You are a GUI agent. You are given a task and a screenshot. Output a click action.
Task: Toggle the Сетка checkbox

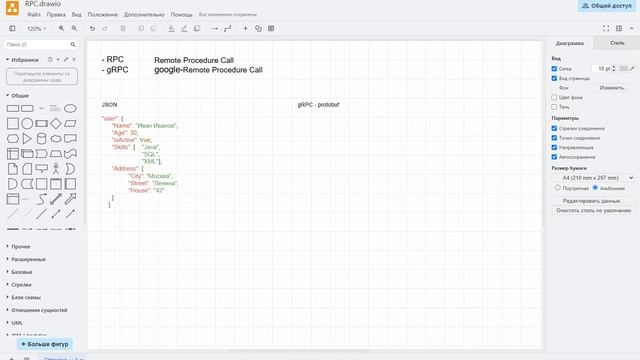(x=554, y=69)
